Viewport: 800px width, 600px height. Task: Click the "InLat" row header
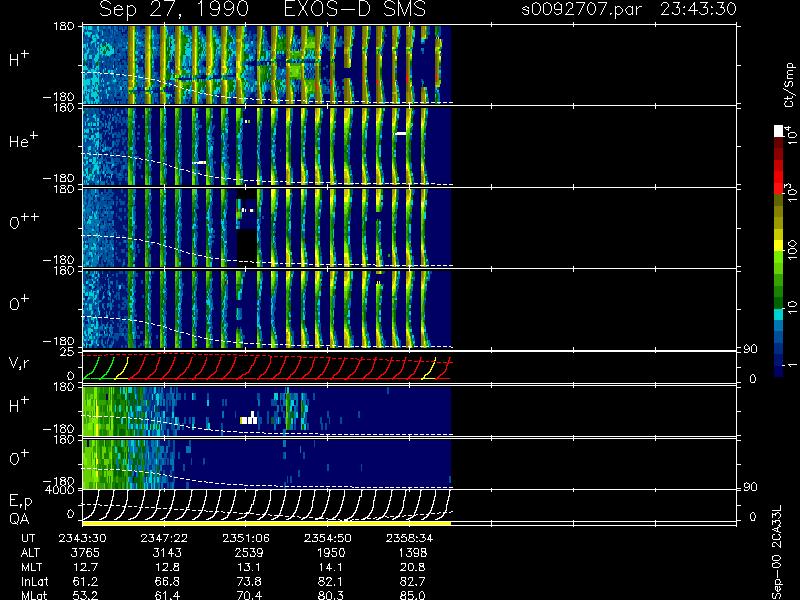(x=34, y=581)
